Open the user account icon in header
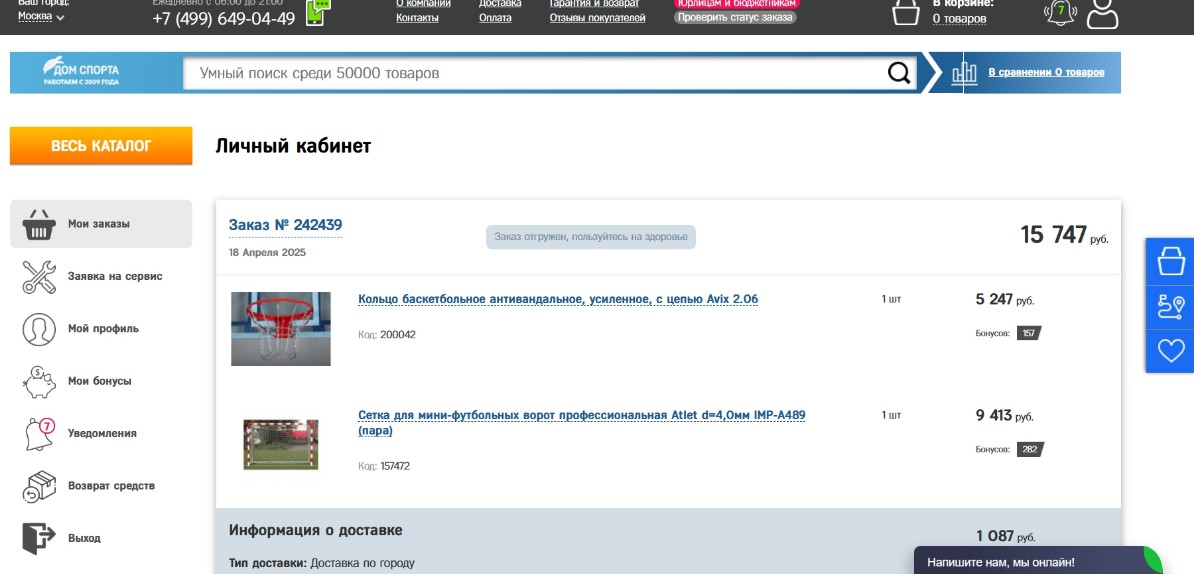Image resolution: width=1194 pixels, height=574 pixels. [1102, 13]
